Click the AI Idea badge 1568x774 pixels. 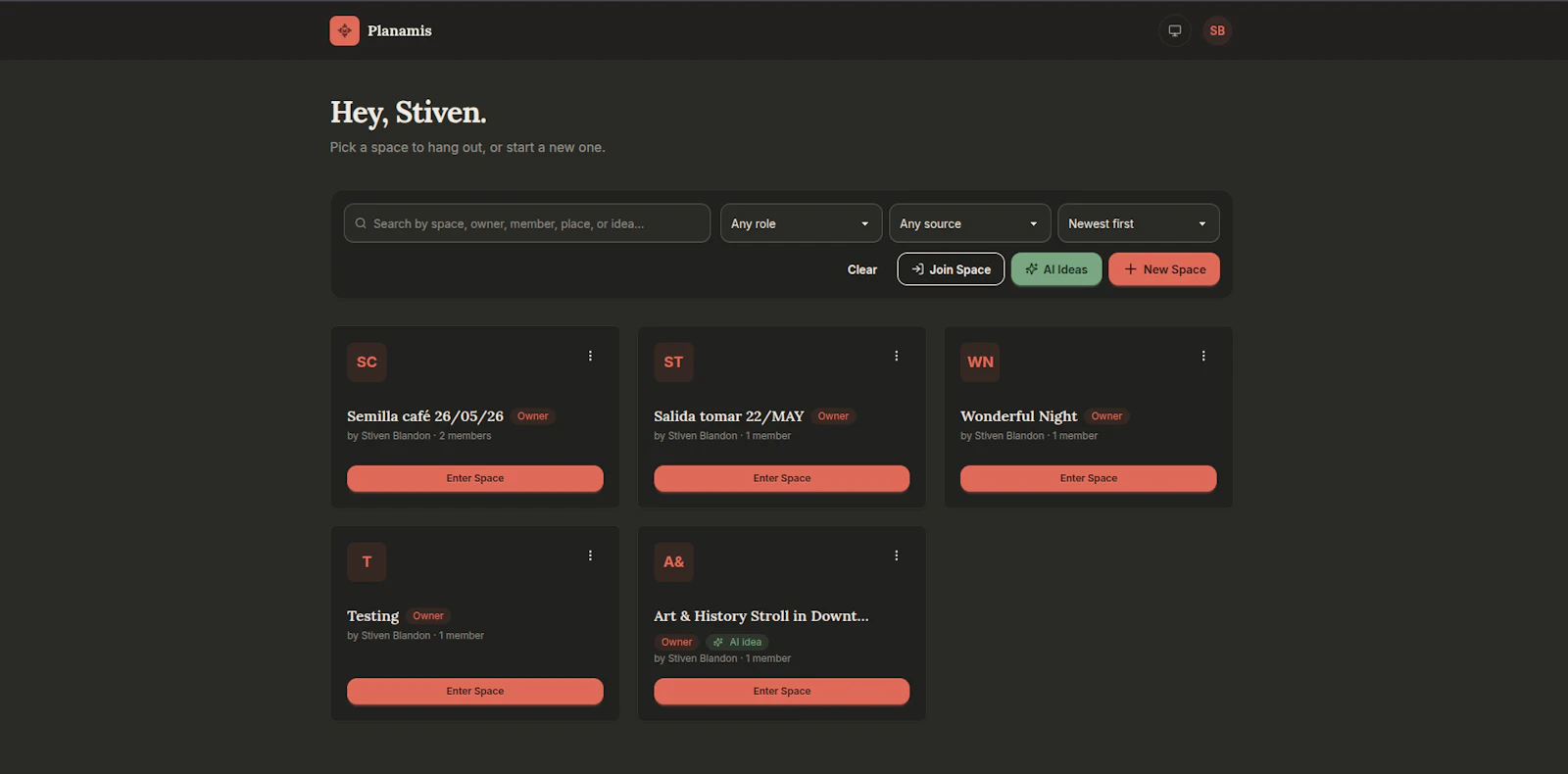click(x=737, y=643)
